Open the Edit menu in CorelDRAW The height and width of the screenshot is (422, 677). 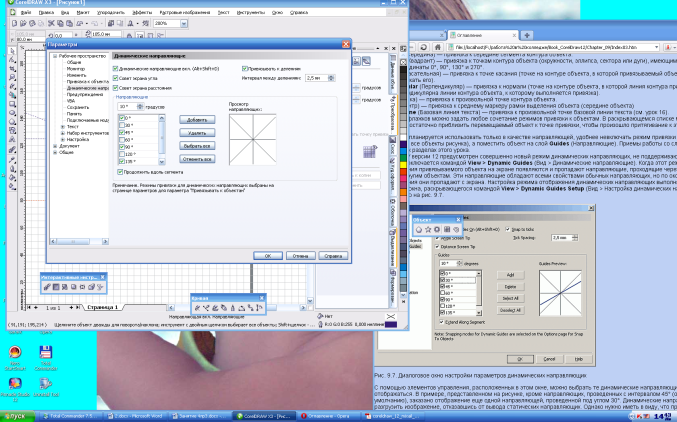coord(46,13)
